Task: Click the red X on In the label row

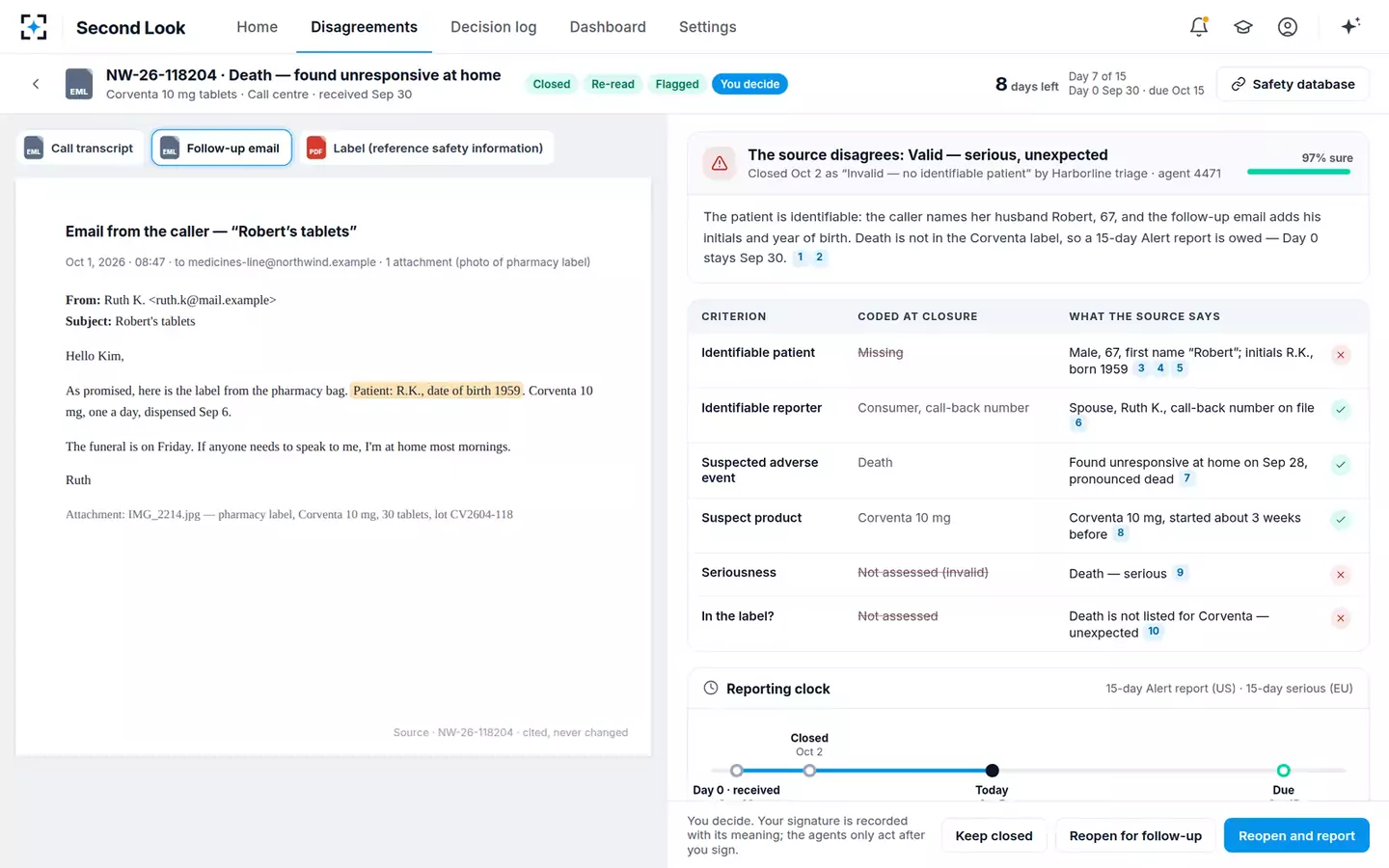Action: [x=1340, y=618]
